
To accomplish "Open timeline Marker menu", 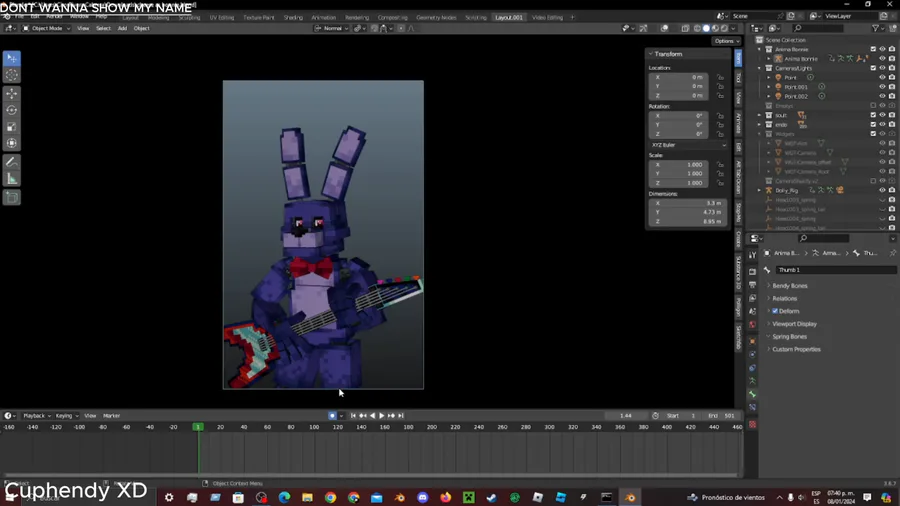I will pyautogui.click(x=111, y=415).
